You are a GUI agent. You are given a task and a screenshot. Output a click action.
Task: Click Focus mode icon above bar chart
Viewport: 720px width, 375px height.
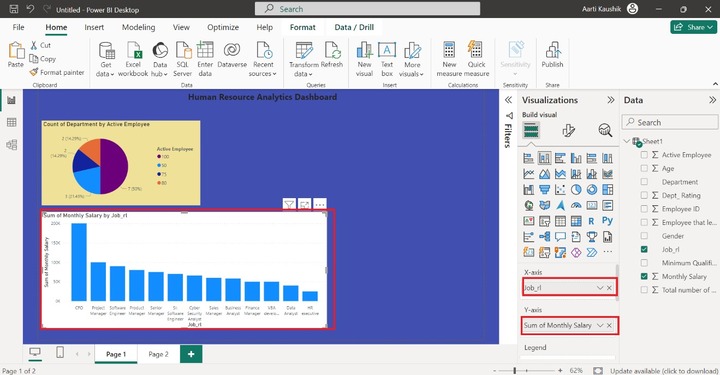(304, 205)
